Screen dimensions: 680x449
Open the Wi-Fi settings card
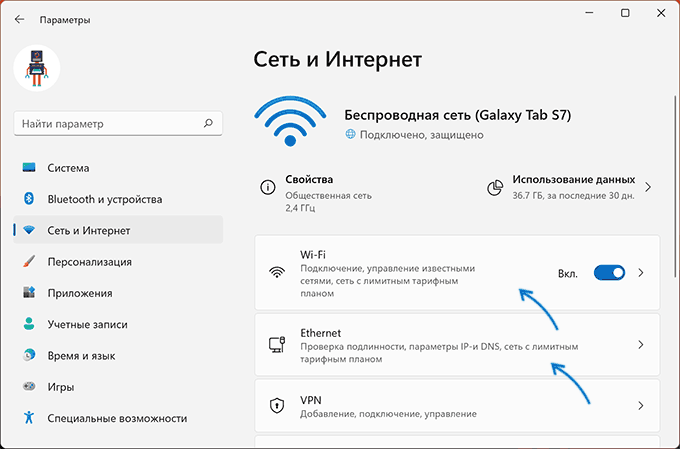(x=457, y=273)
